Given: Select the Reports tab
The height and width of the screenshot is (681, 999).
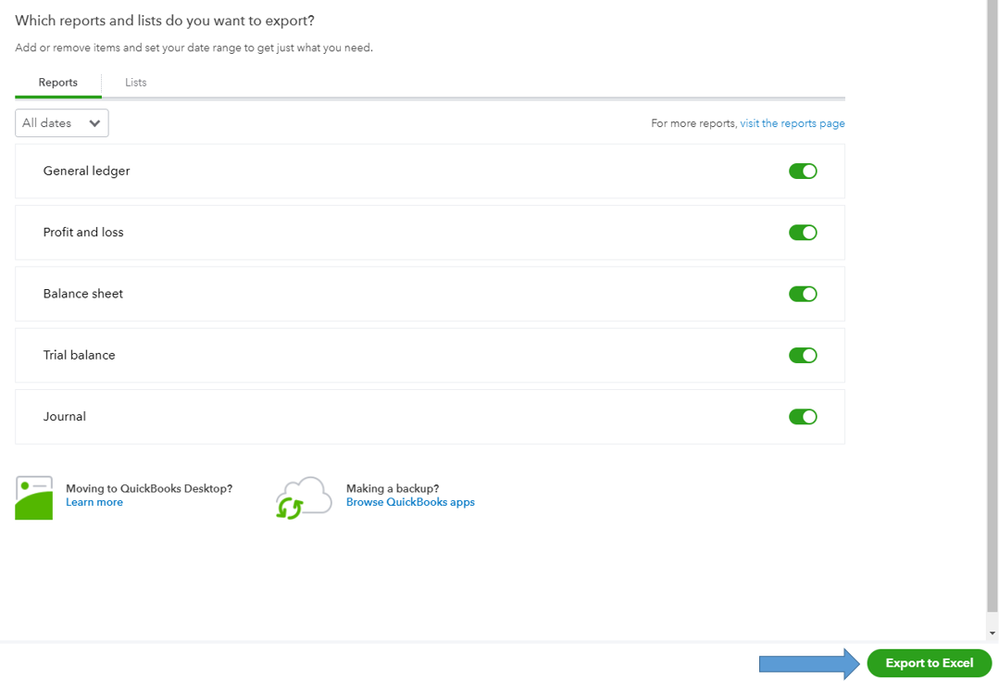Looking at the screenshot, I should (x=58, y=82).
